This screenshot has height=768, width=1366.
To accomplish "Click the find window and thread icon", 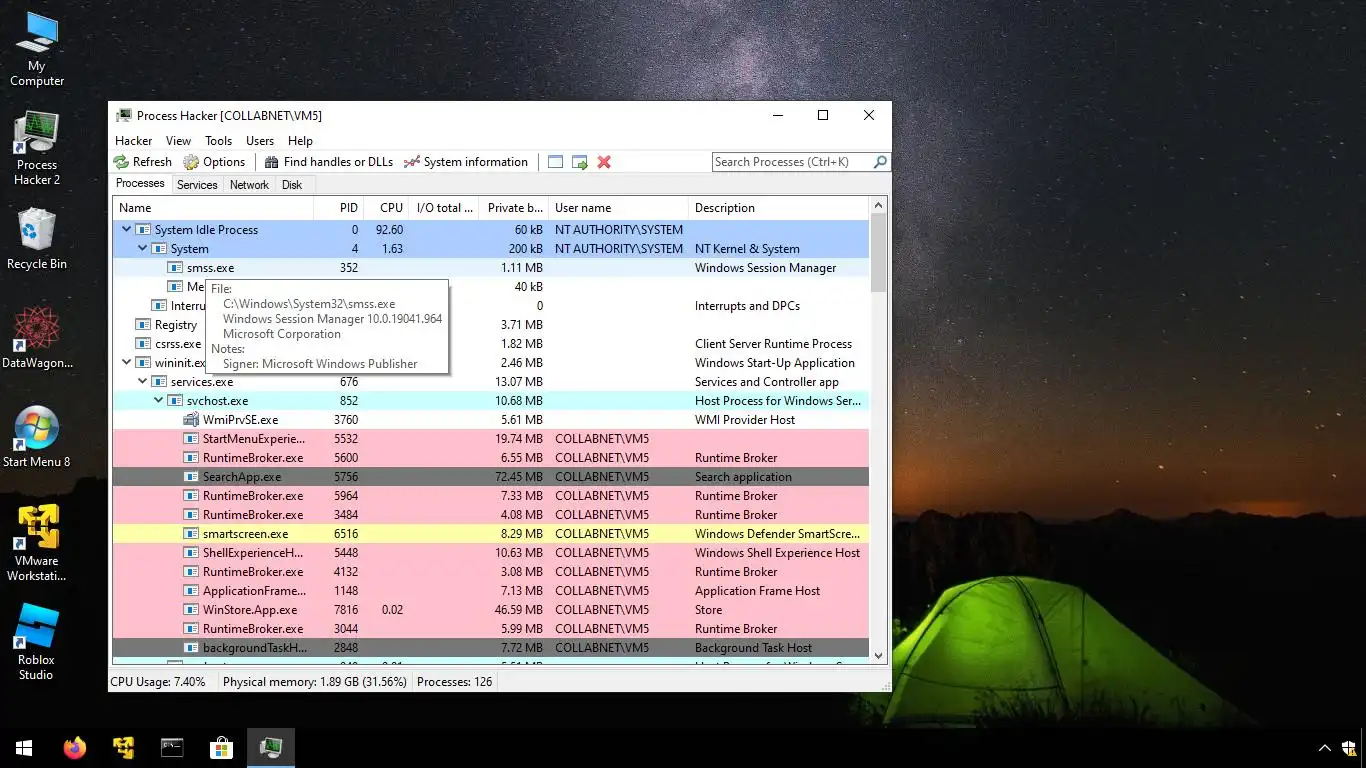I will coord(579,162).
